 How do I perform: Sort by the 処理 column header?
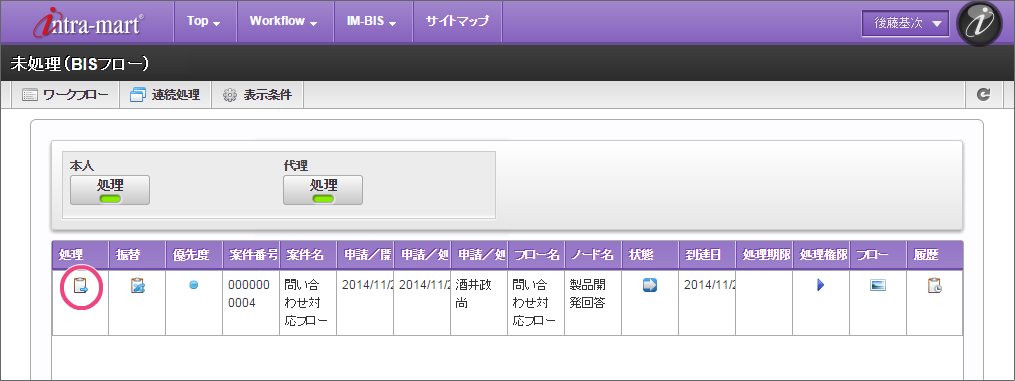80,255
